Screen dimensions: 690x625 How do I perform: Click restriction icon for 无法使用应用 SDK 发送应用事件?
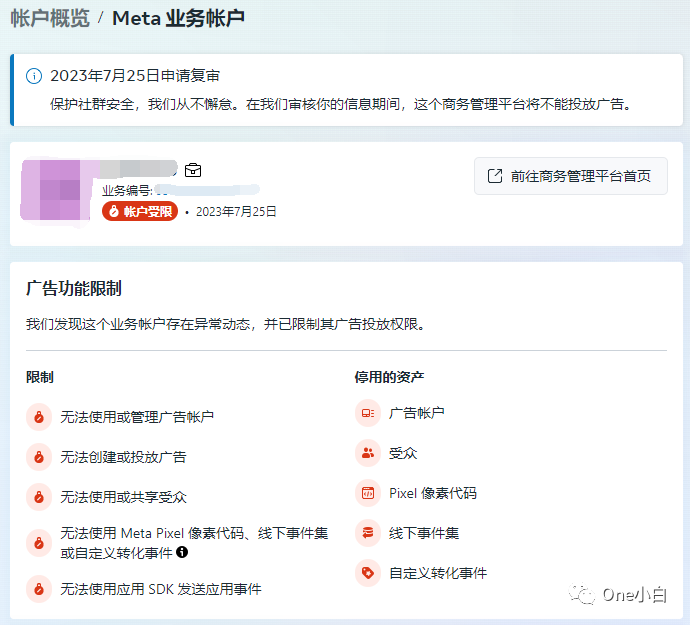click(x=39, y=588)
